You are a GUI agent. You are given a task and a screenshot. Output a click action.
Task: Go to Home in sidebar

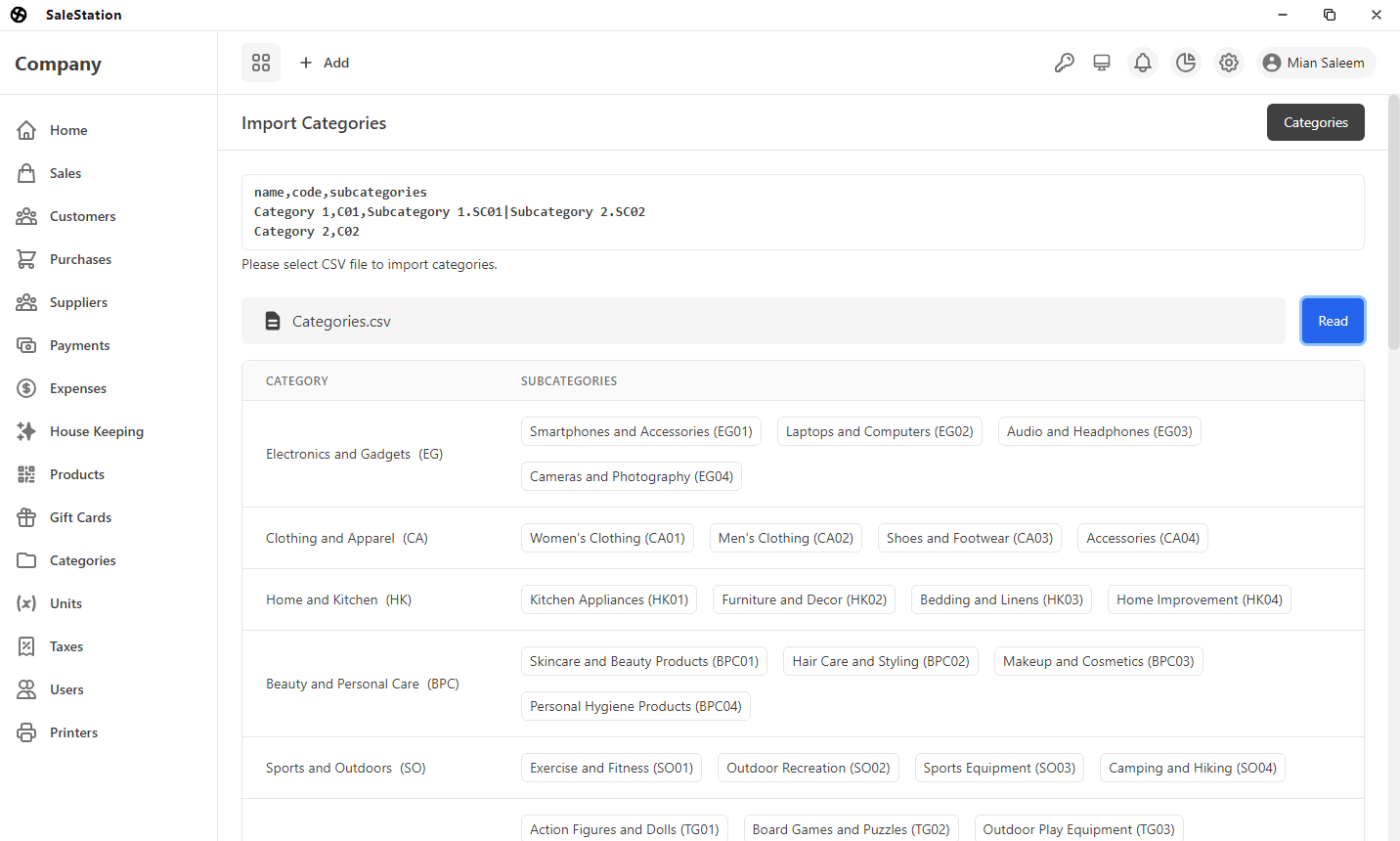click(68, 130)
